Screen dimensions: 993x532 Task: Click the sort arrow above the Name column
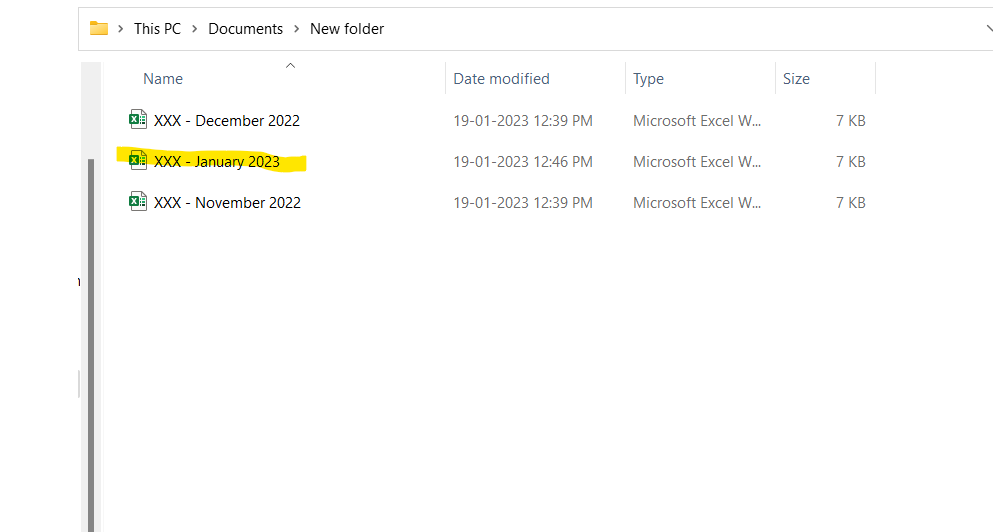(290, 66)
